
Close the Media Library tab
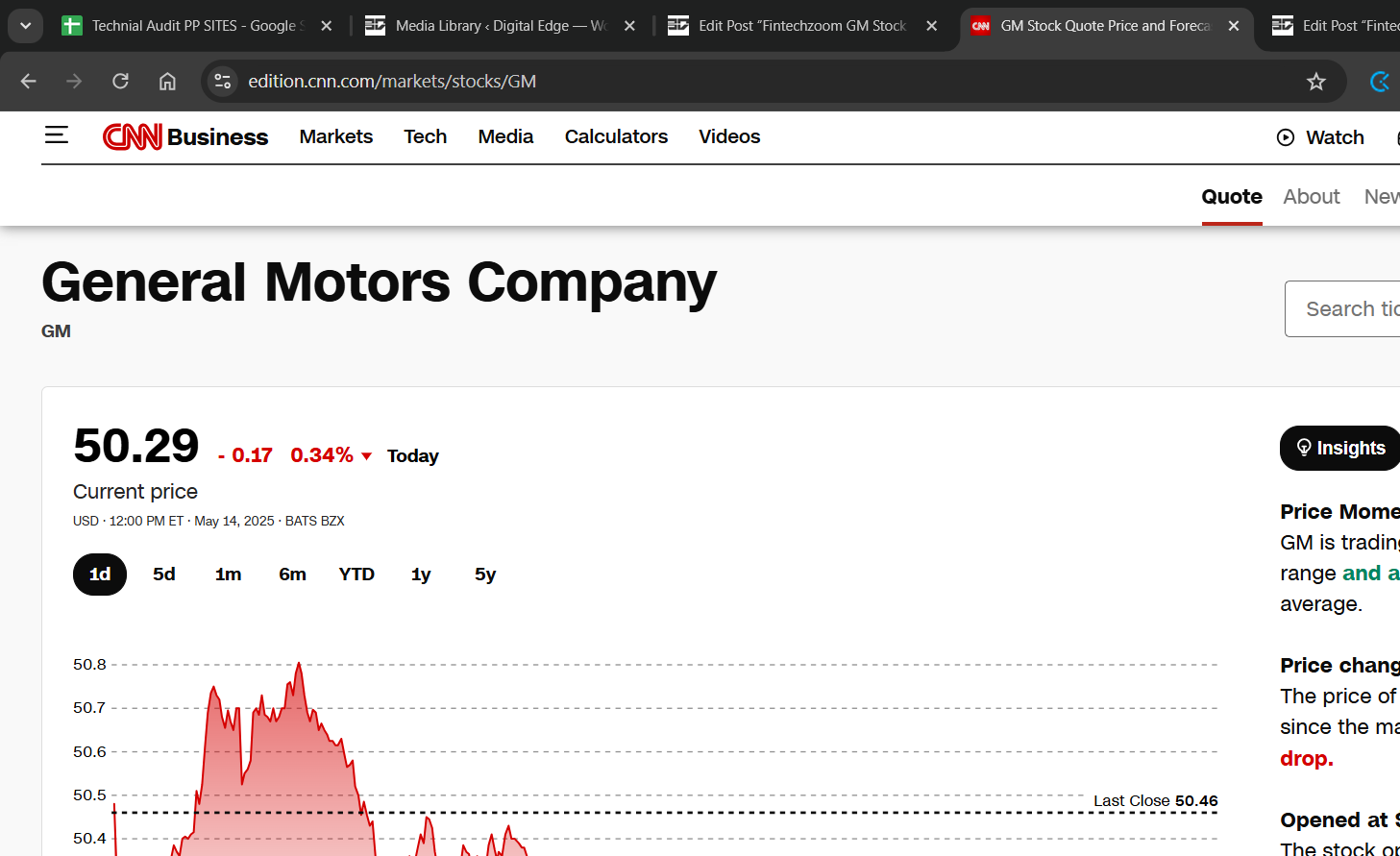pos(630,26)
